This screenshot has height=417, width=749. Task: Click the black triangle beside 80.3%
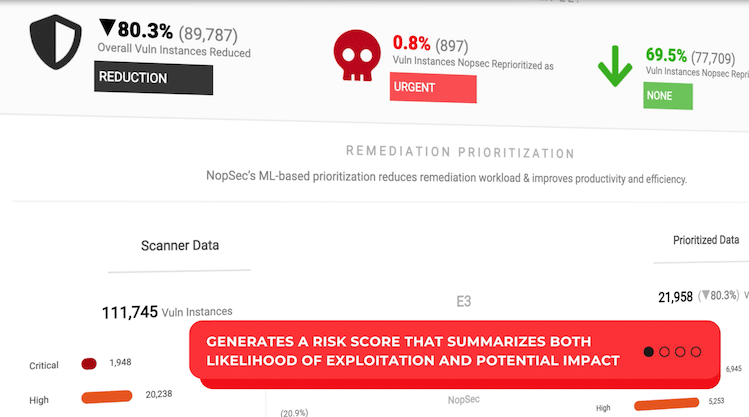click(107, 28)
